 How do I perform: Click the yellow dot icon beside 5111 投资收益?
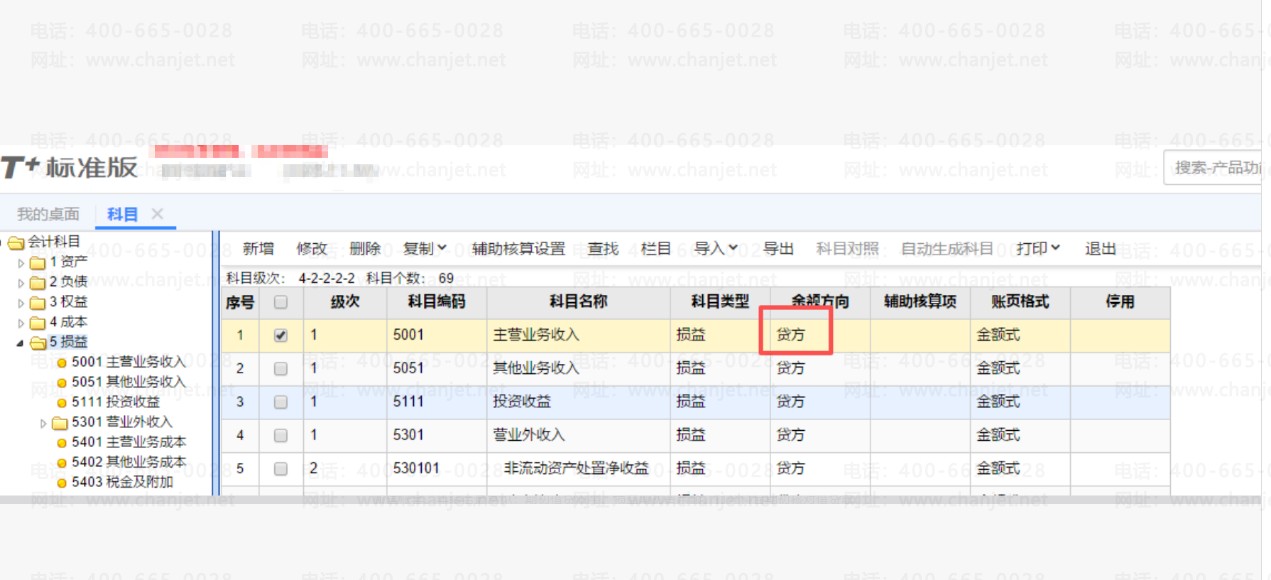[x=62, y=402]
